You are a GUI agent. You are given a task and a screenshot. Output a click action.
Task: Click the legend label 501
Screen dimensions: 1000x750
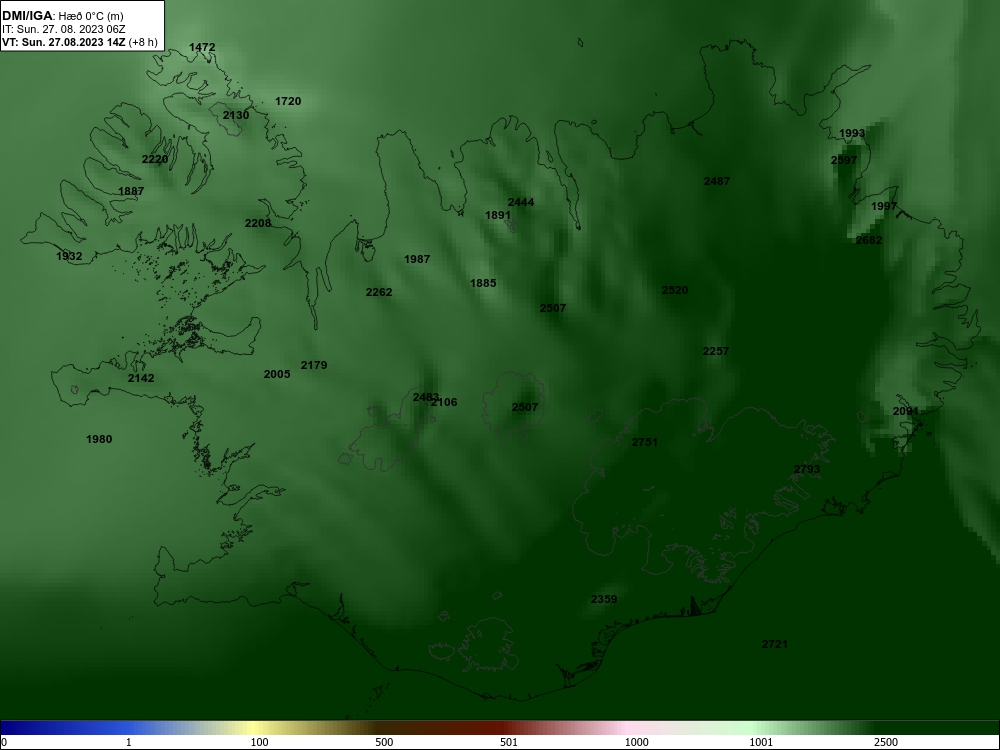509,742
